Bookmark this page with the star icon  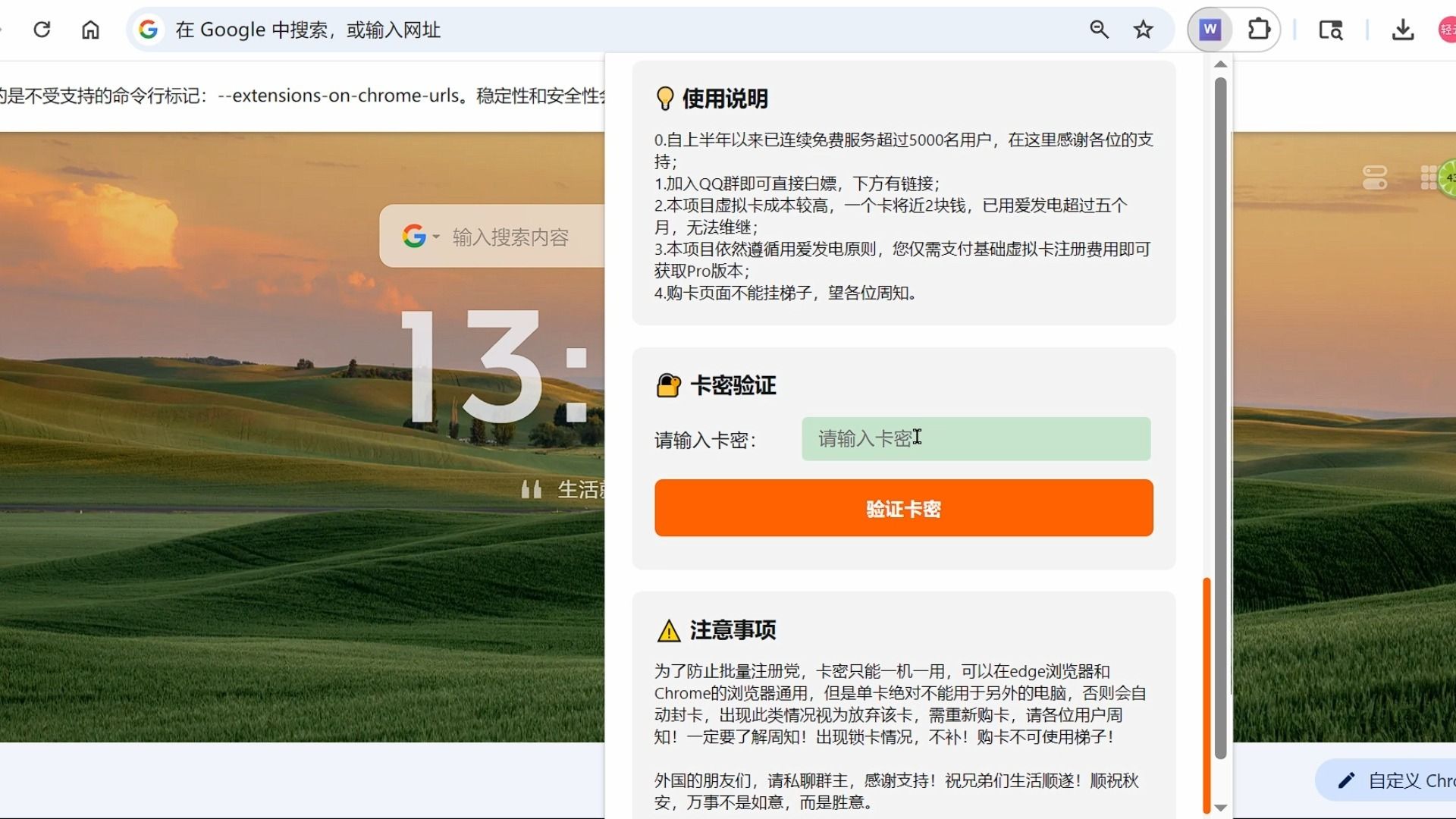1143,30
